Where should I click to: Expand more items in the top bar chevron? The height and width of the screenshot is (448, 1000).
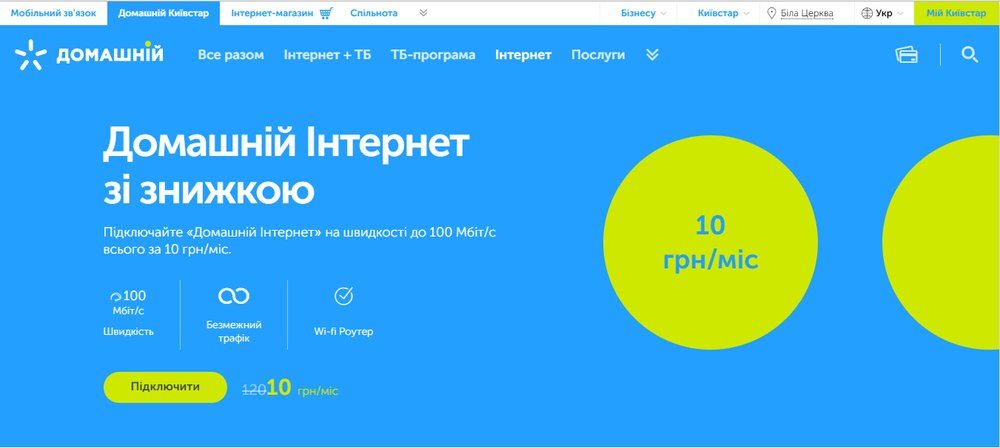click(423, 13)
